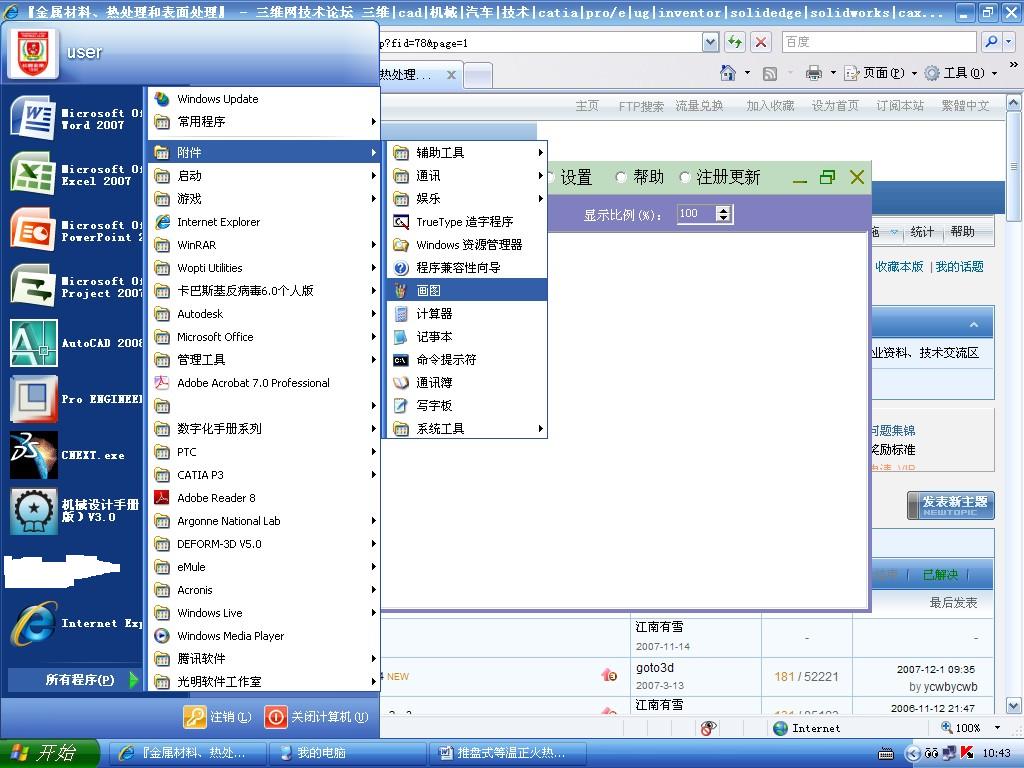Expand the 附件 submenu
The width and height of the screenshot is (1024, 768).
pos(264,152)
